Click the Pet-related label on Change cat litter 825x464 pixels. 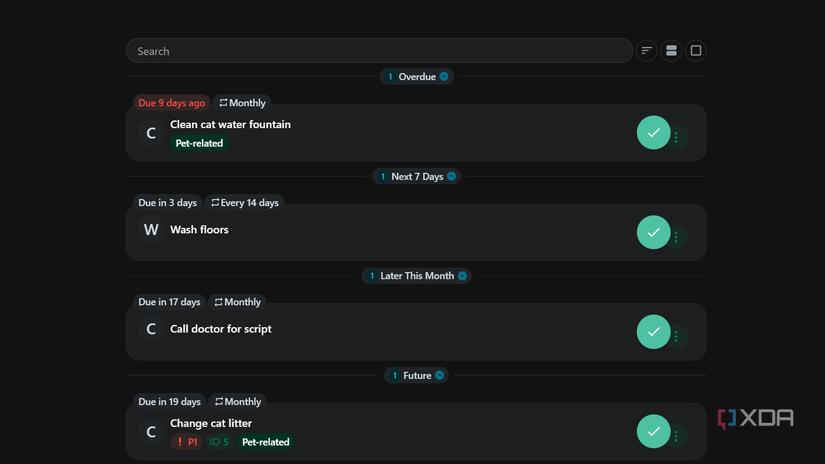click(x=266, y=442)
